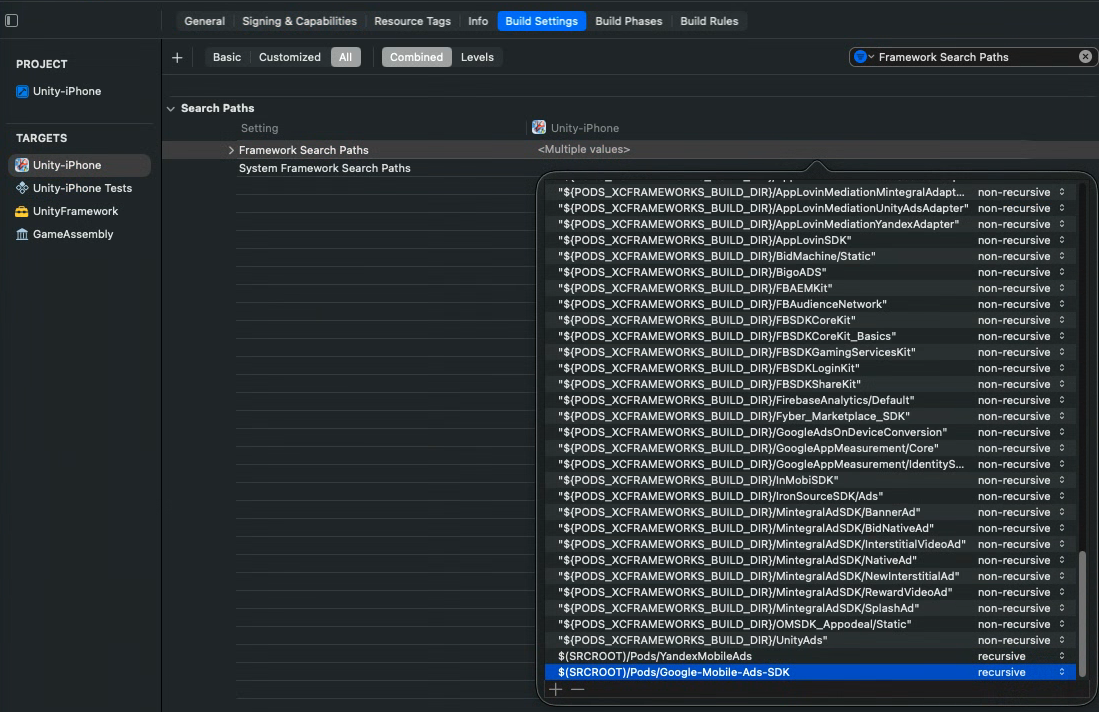Viewport: 1099px width, 712px height.
Task: Open Build Rules tab
Action: point(709,21)
